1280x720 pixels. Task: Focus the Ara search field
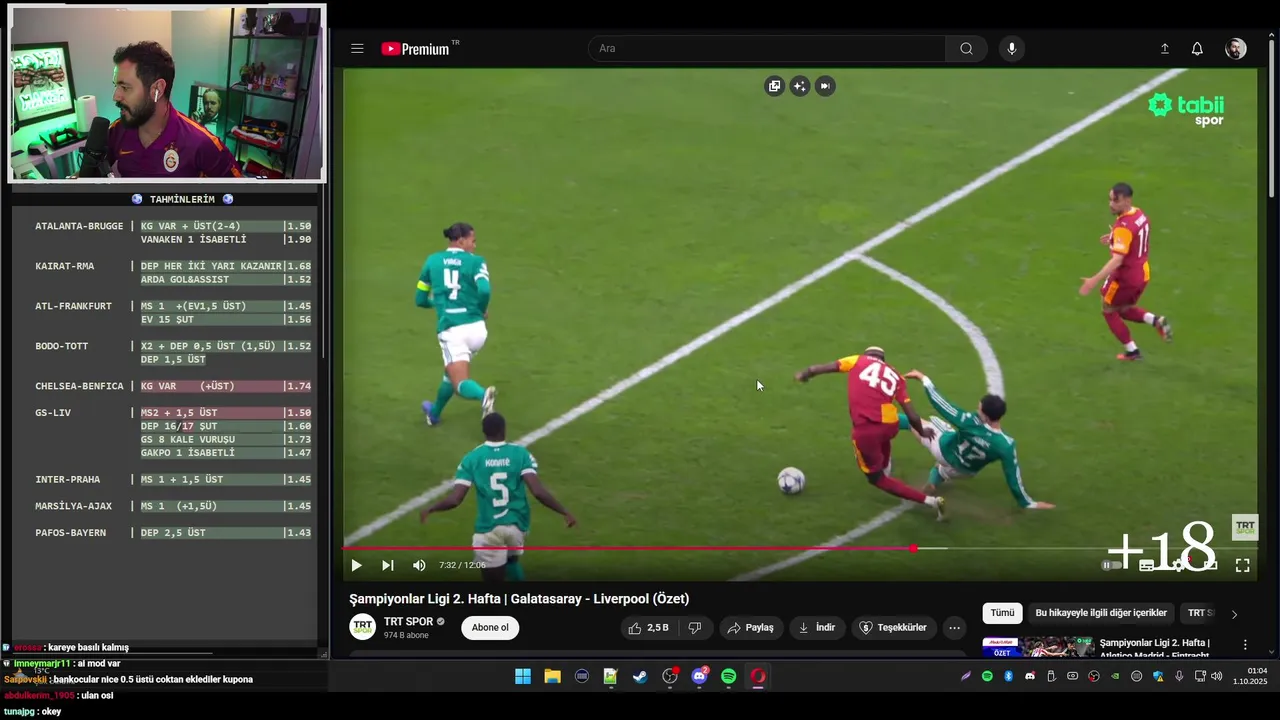pyautogui.click(x=767, y=48)
